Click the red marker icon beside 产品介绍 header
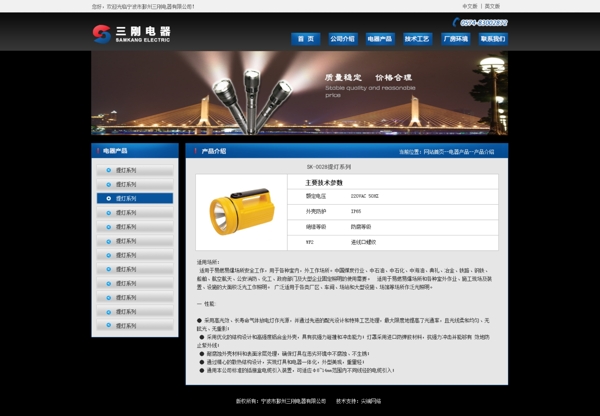The height and width of the screenshot is (416, 600). pos(196,151)
